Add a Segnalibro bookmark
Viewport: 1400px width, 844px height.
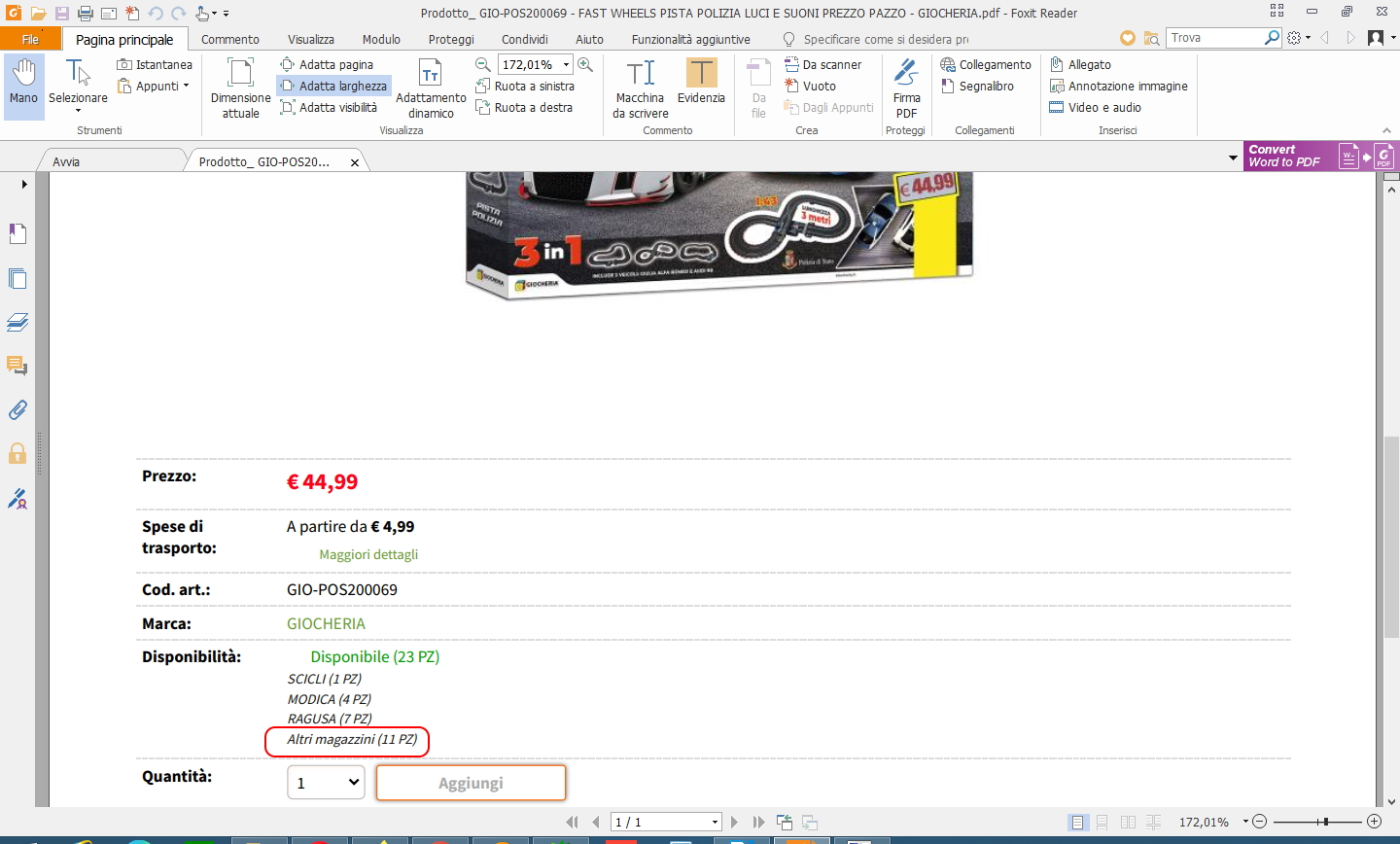(x=977, y=86)
